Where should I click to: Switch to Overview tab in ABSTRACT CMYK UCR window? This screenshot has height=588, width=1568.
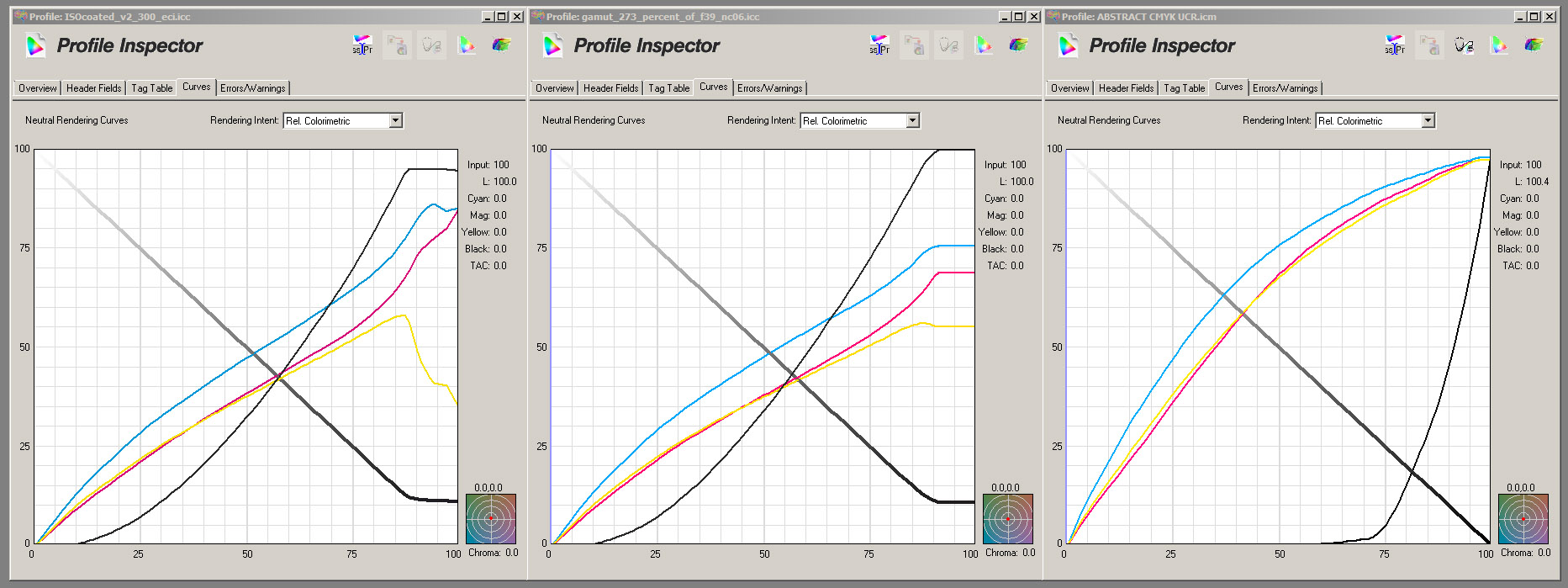coord(1070,87)
